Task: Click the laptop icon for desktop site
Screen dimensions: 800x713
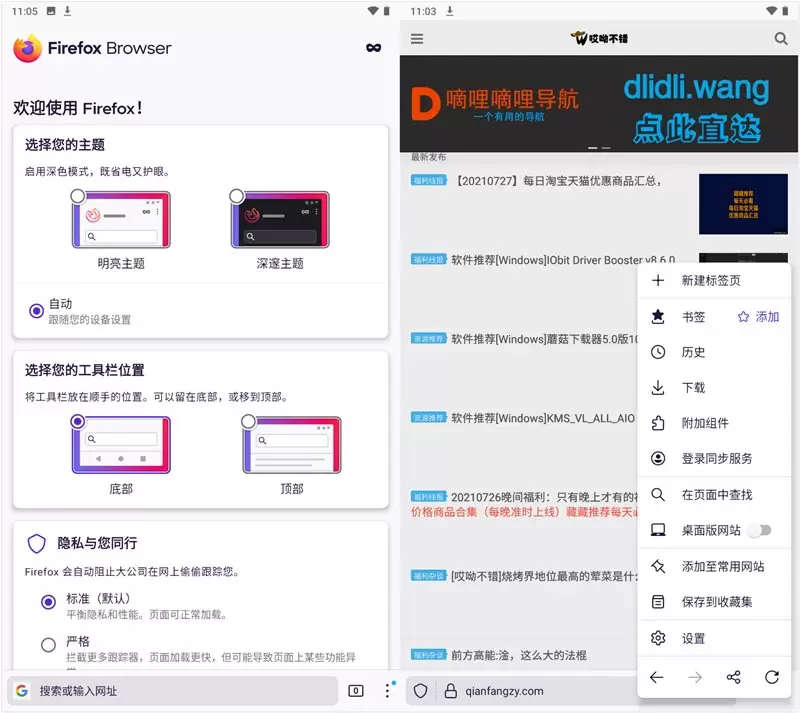Action: tap(658, 530)
